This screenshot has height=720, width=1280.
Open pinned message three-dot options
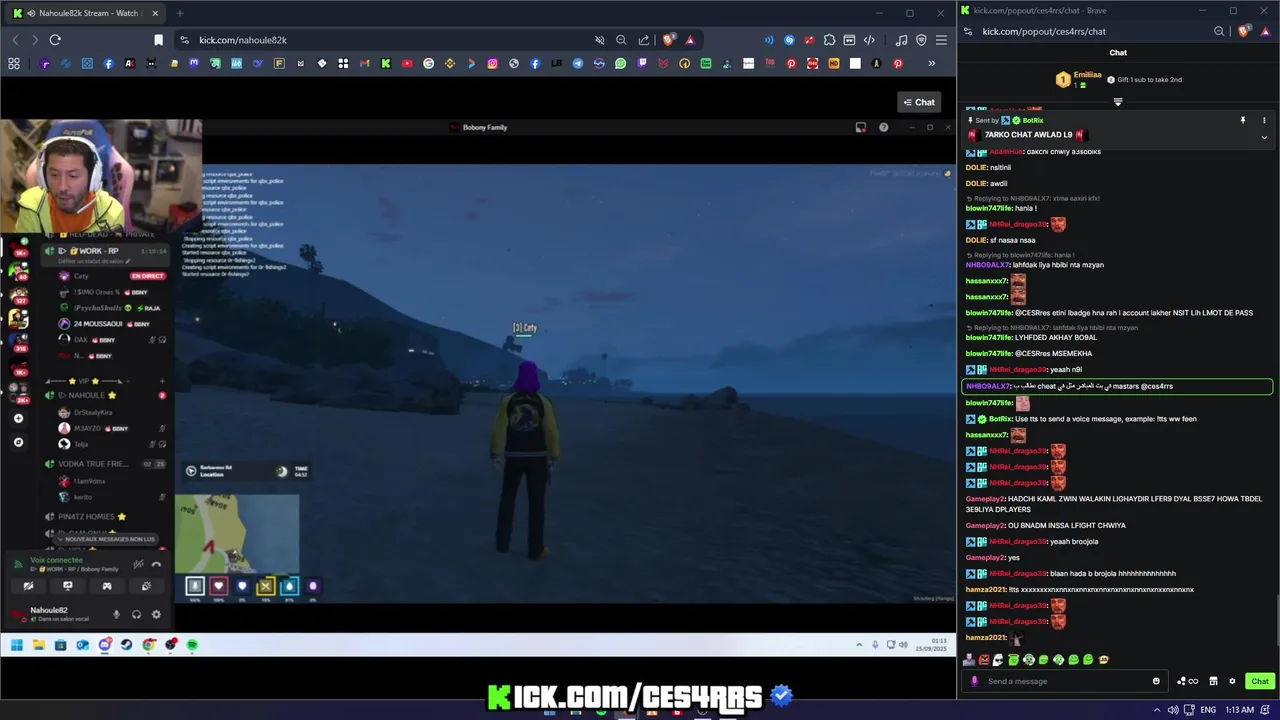[1264, 120]
